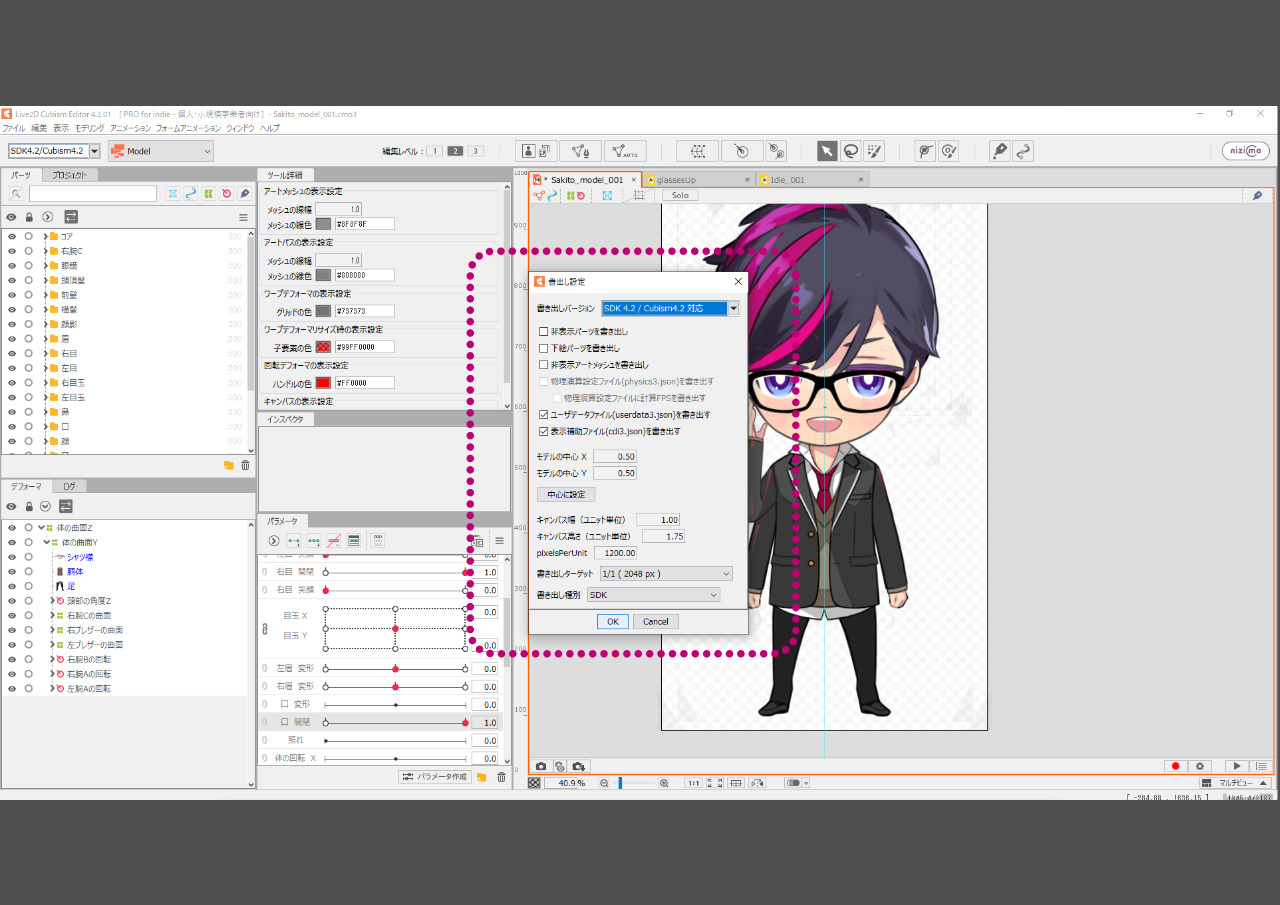
Task: Click the パラメータ作成 button
Action: pos(435,777)
